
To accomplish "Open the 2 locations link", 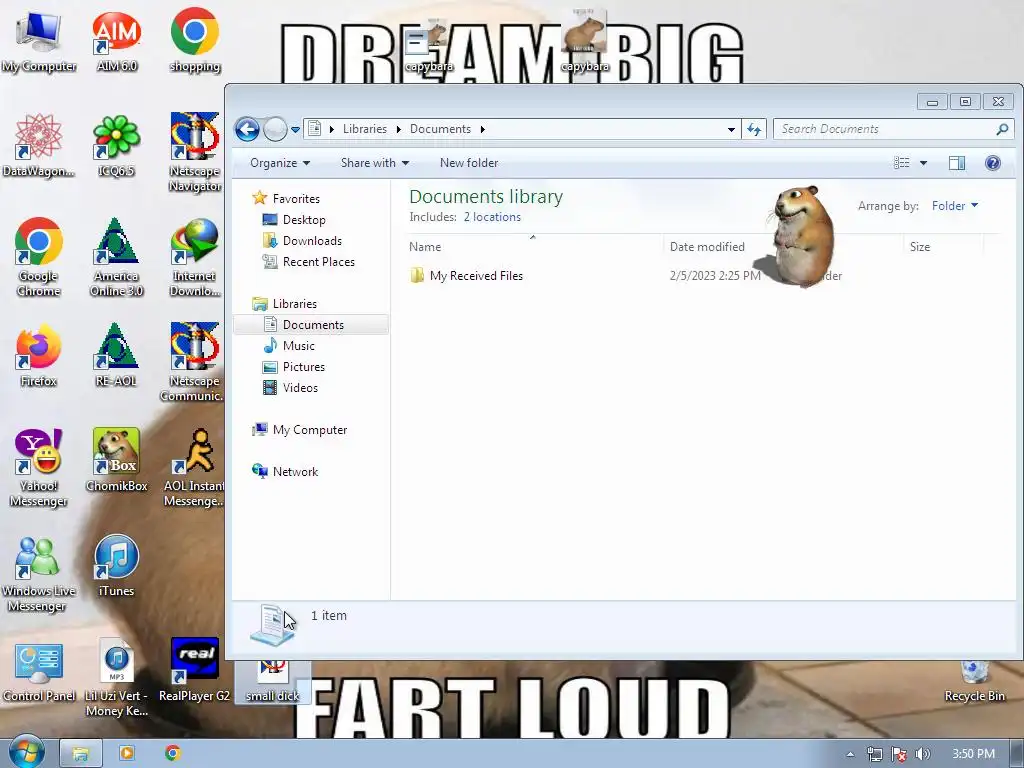I will click(x=492, y=217).
